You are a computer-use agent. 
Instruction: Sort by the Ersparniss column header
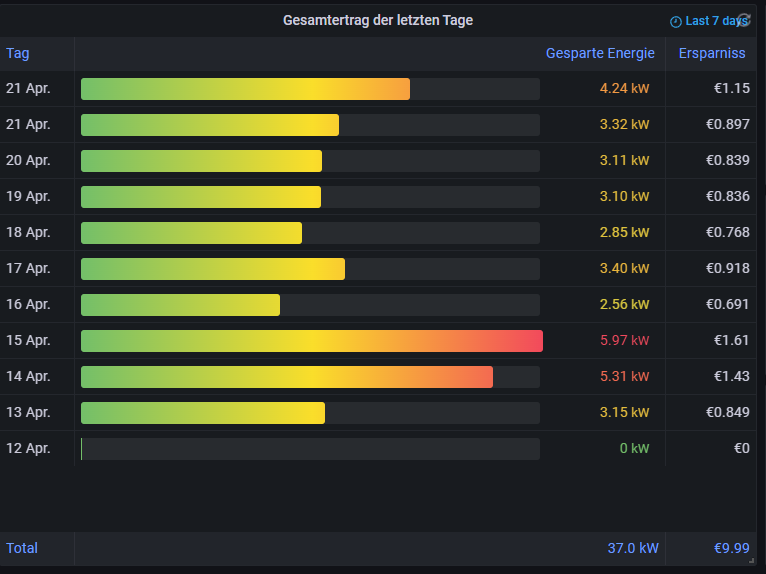tap(712, 53)
